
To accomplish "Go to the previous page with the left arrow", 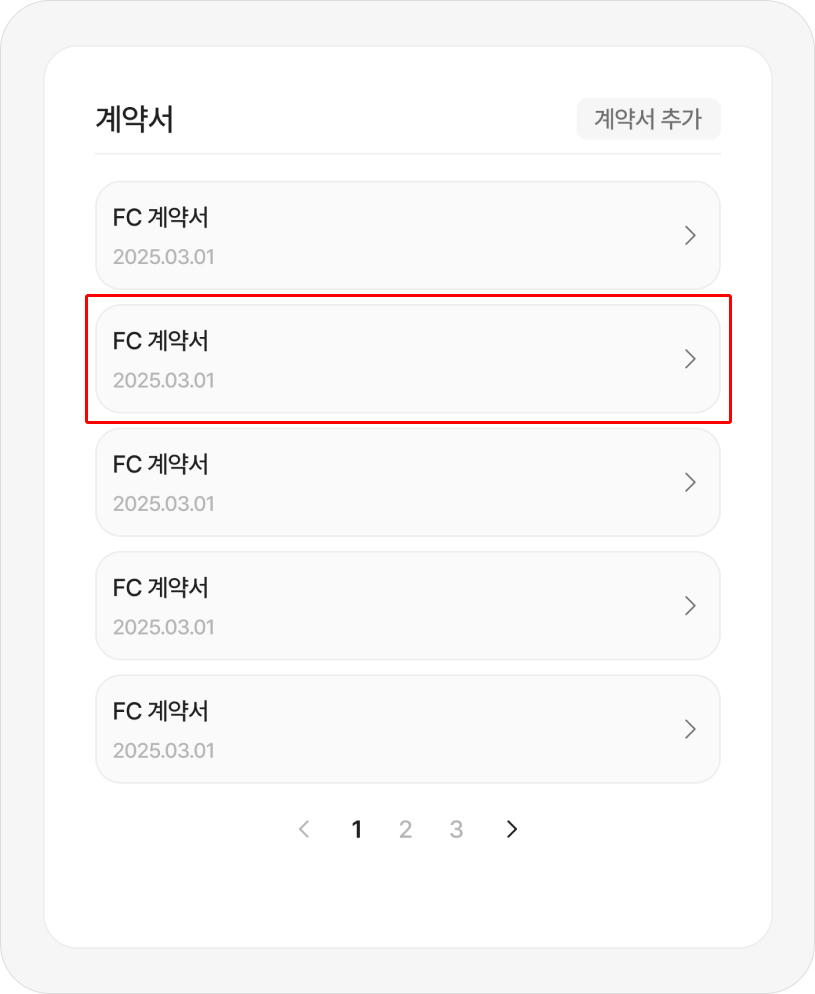I will [305, 829].
